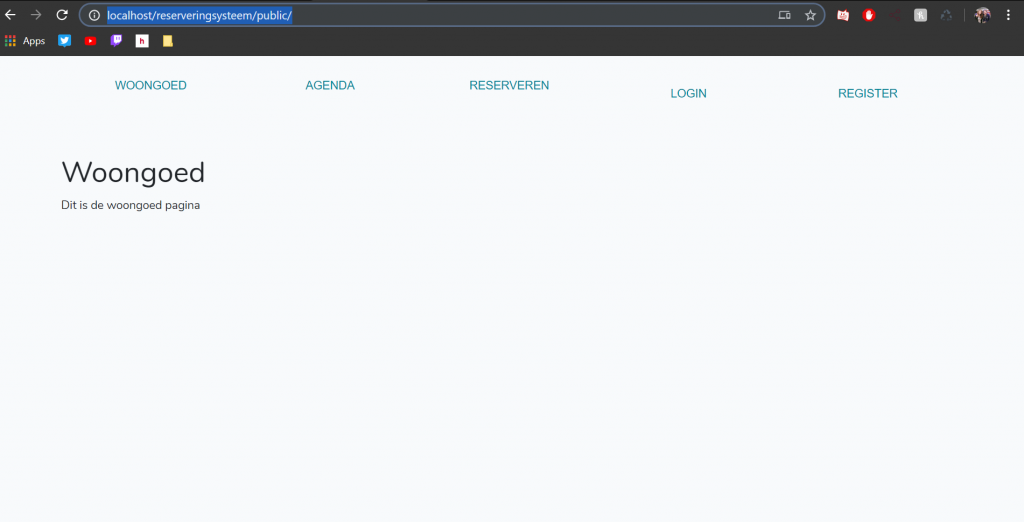Viewport: 1024px width, 522px height.
Task: Open the Apps shortcut in bookmarks bar
Action: point(25,41)
